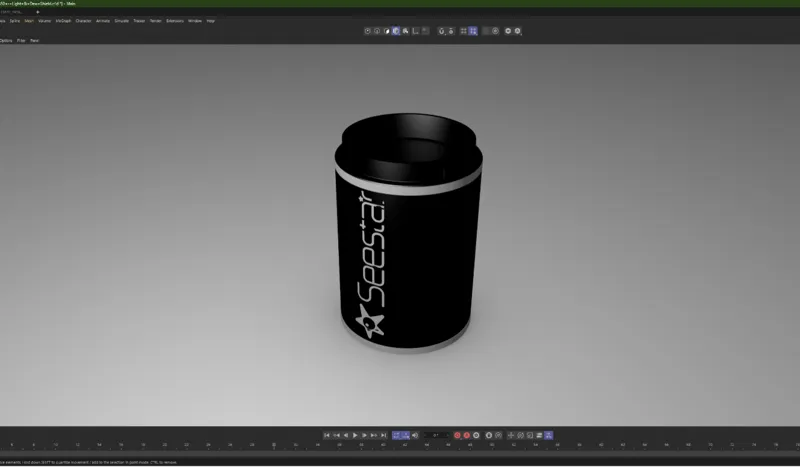
Task: Click the icon right of the snap magnet
Action: click(451, 31)
